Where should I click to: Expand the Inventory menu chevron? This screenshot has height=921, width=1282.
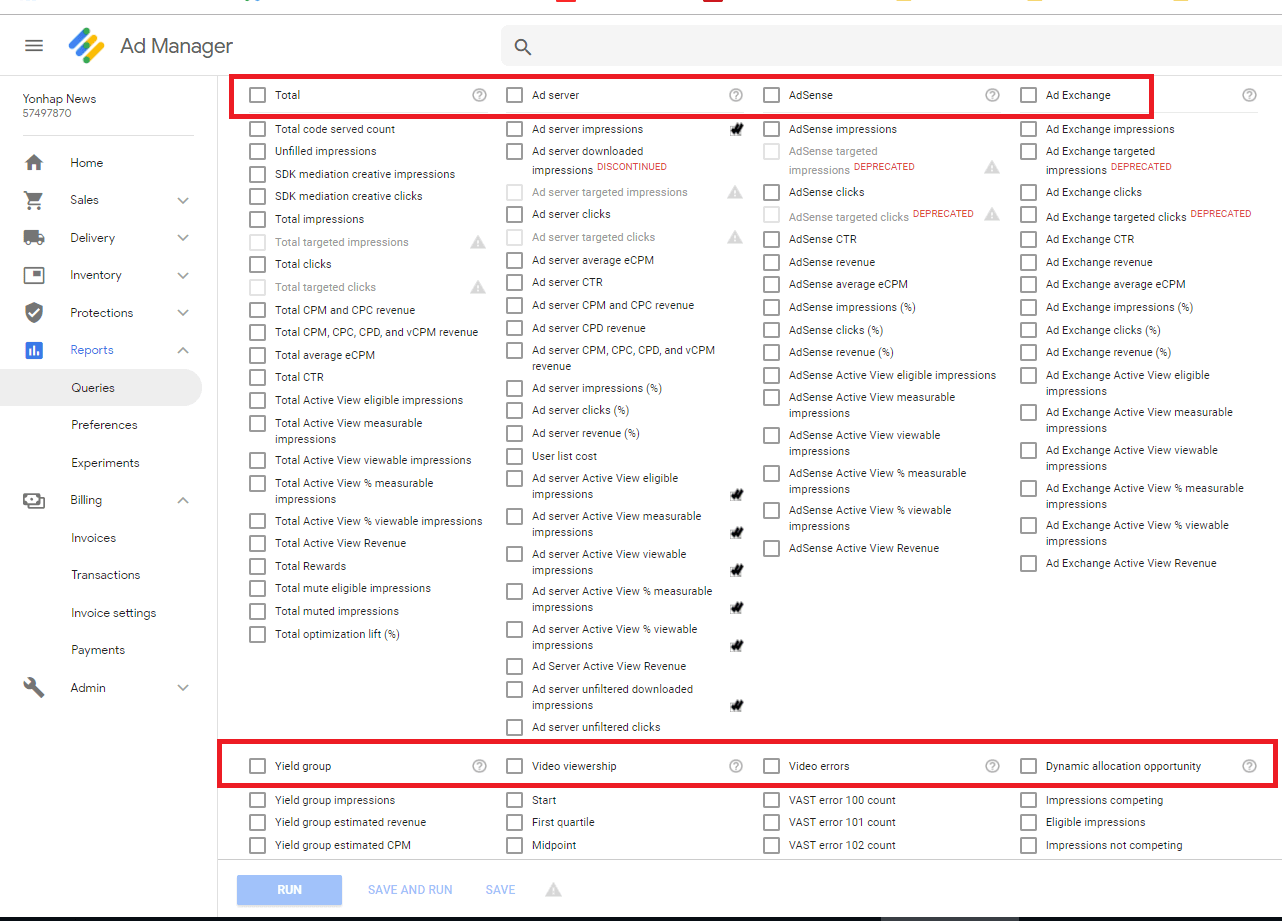pyautogui.click(x=183, y=275)
